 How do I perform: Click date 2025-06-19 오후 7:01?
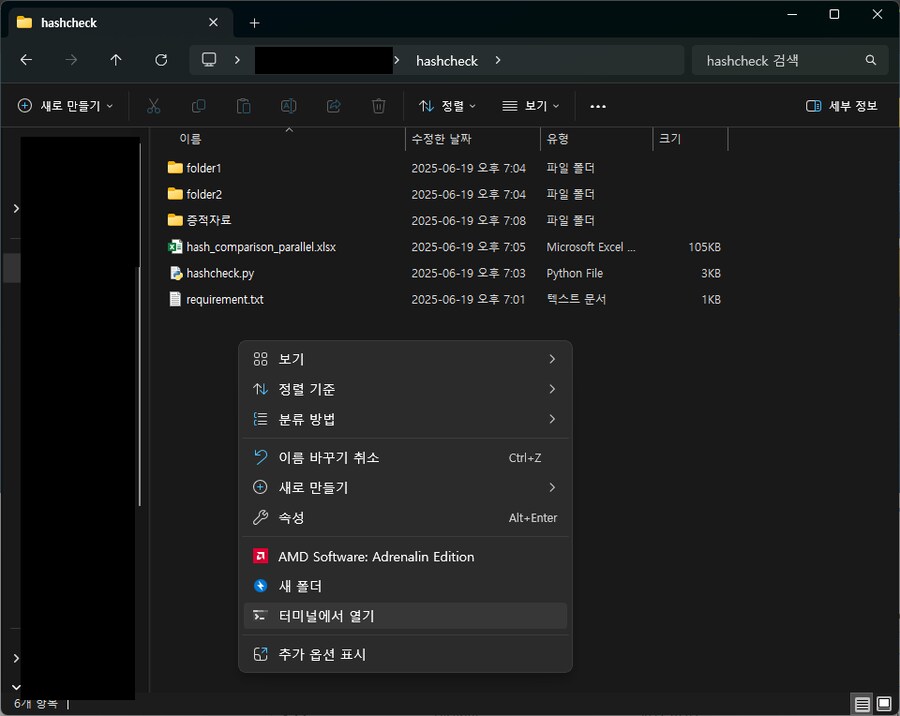coord(468,299)
